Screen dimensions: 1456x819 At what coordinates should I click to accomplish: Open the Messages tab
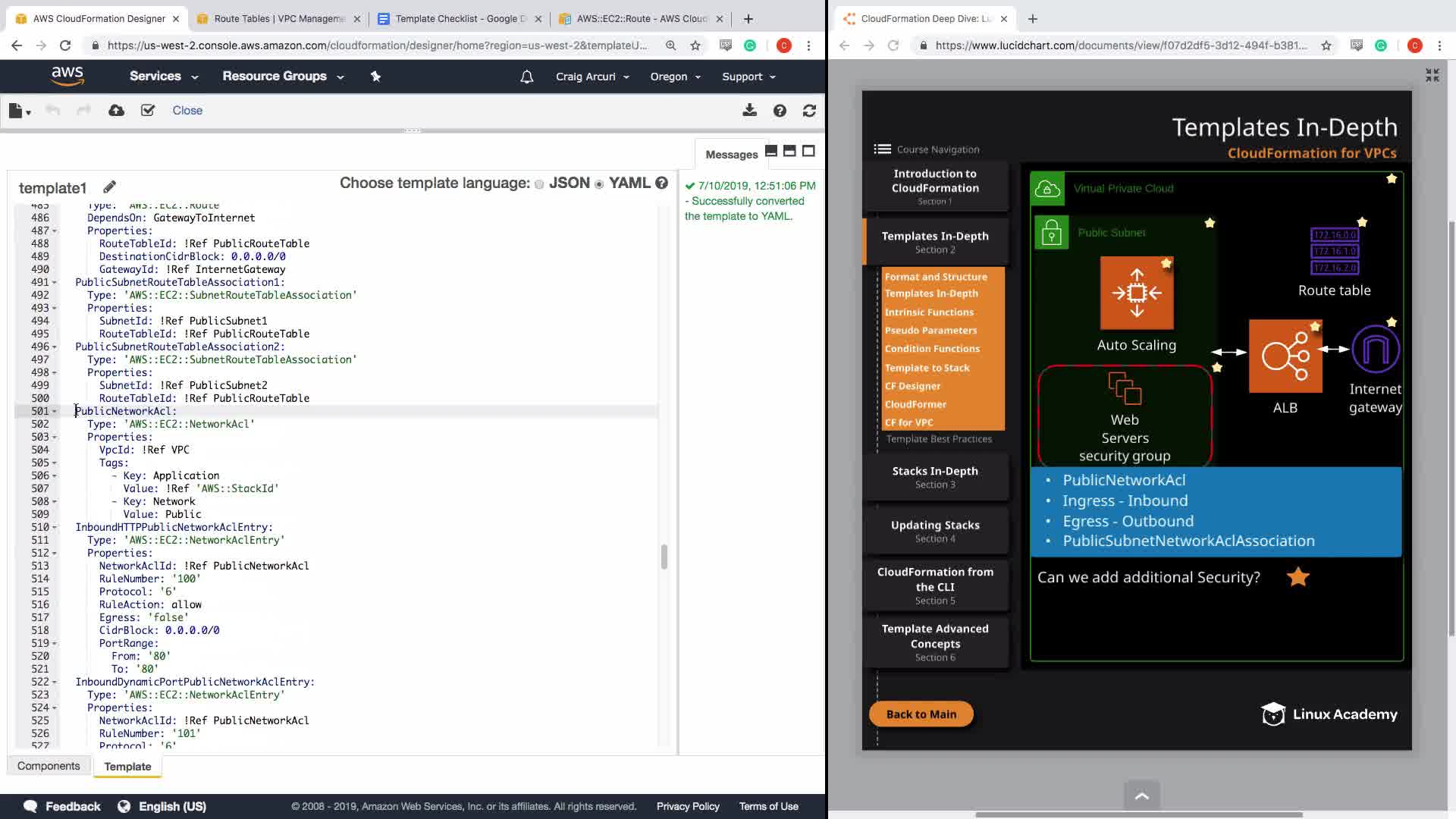click(731, 154)
